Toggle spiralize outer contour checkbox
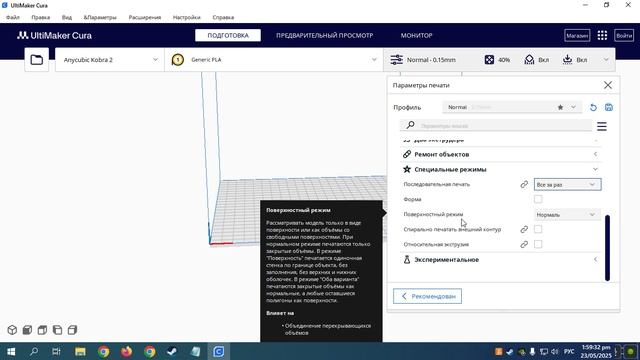640x360 pixels. (x=538, y=229)
